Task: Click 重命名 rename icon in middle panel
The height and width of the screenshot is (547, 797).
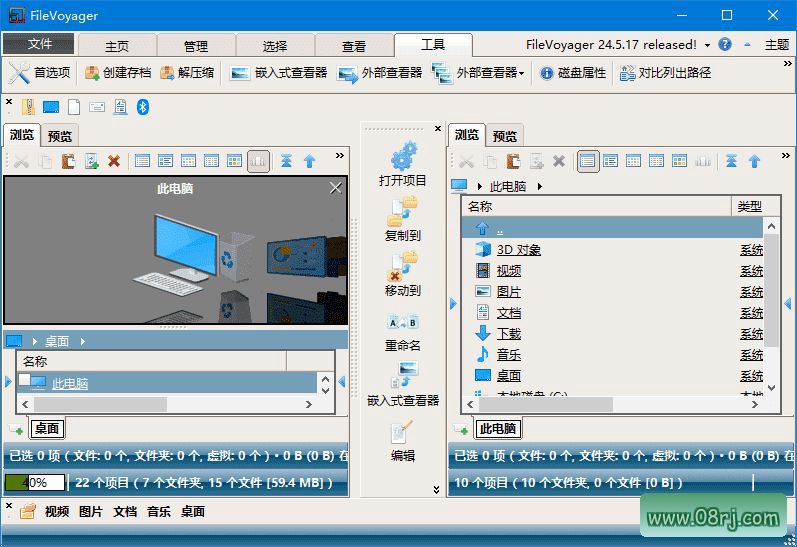Action: (x=403, y=322)
